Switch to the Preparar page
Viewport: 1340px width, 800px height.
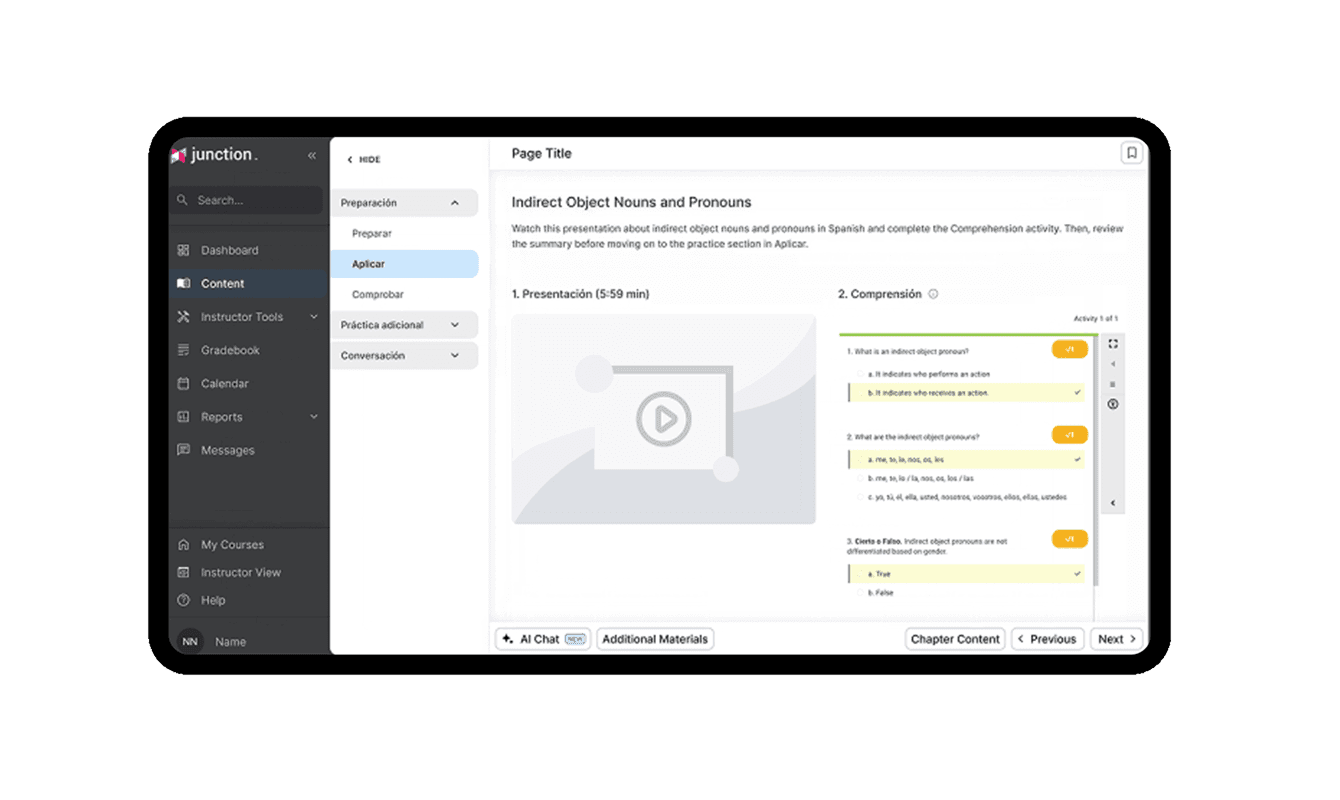[372, 233]
